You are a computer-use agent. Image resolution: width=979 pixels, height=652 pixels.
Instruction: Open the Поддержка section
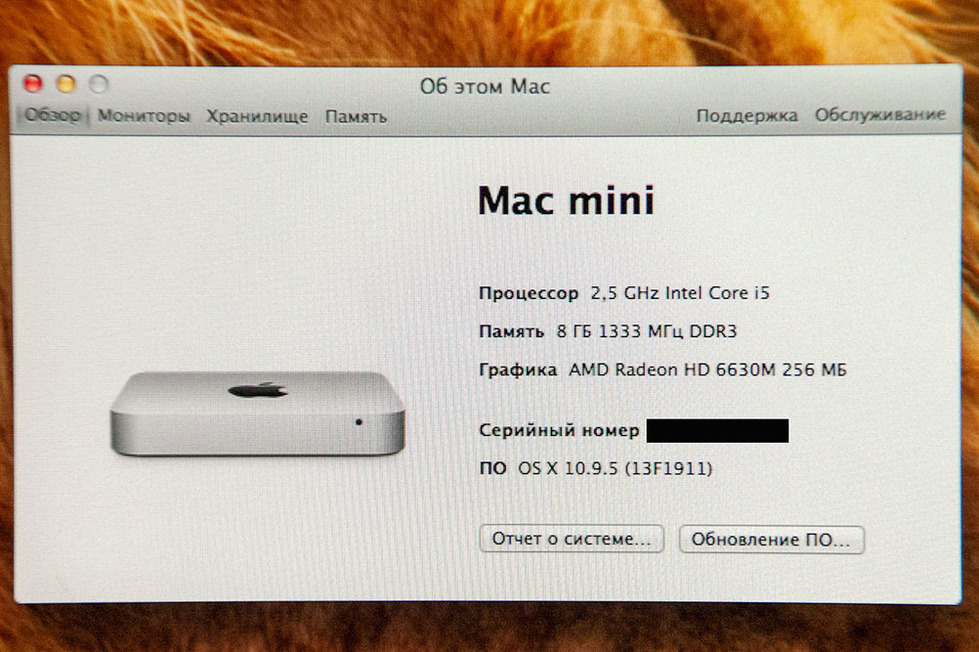(x=747, y=116)
